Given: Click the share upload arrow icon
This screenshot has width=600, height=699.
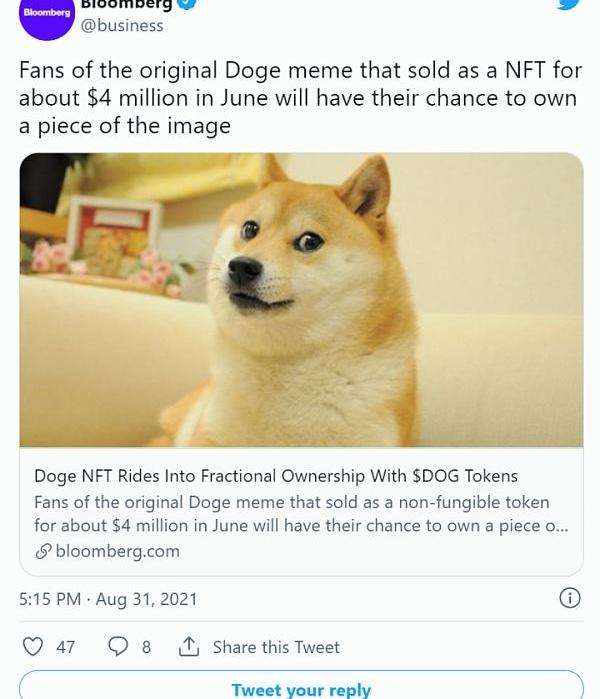Looking at the screenshot, I should (189, 646).
